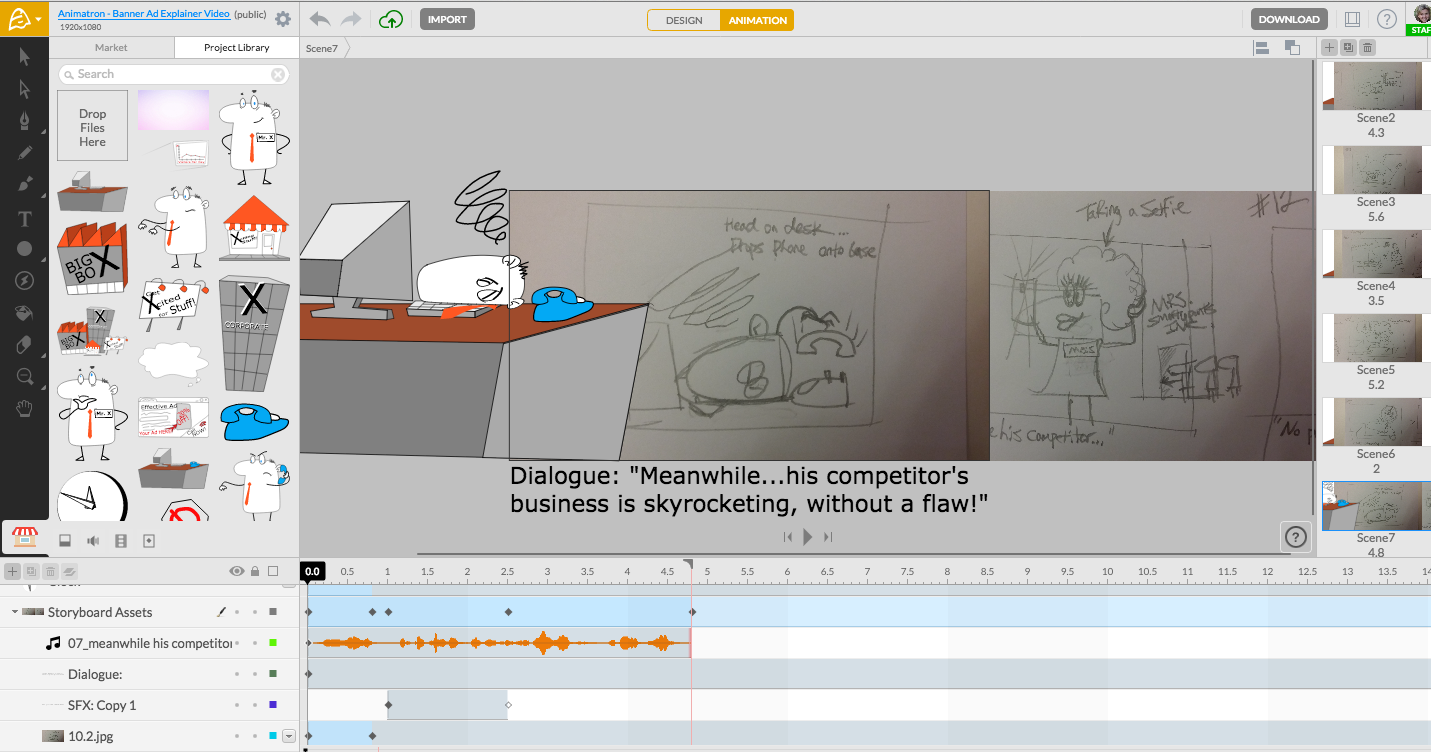Add a new layer in timeline

[12, 571]
